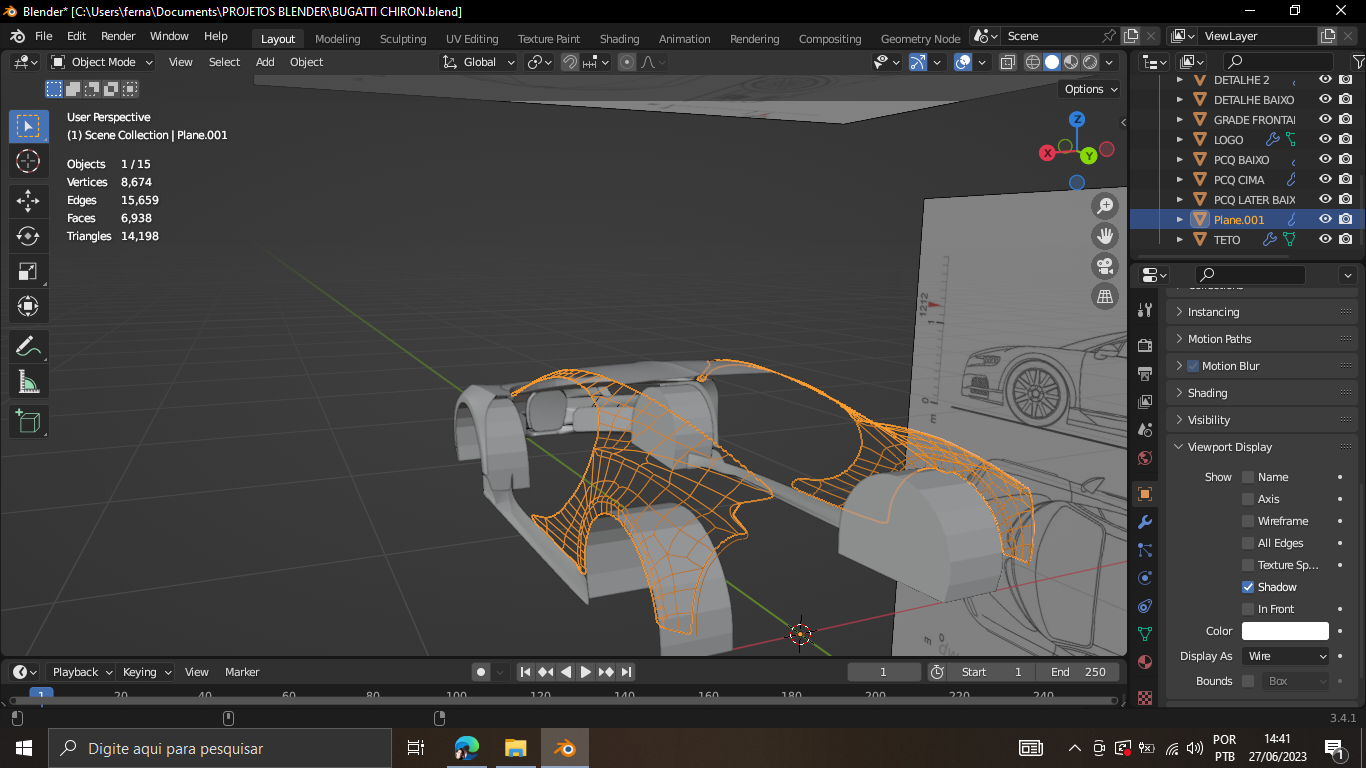Activate the Rotate tool
Image resolution: width=1366 pixels, height=768 pixels.
pyautogui.click(x=28, y=236)
